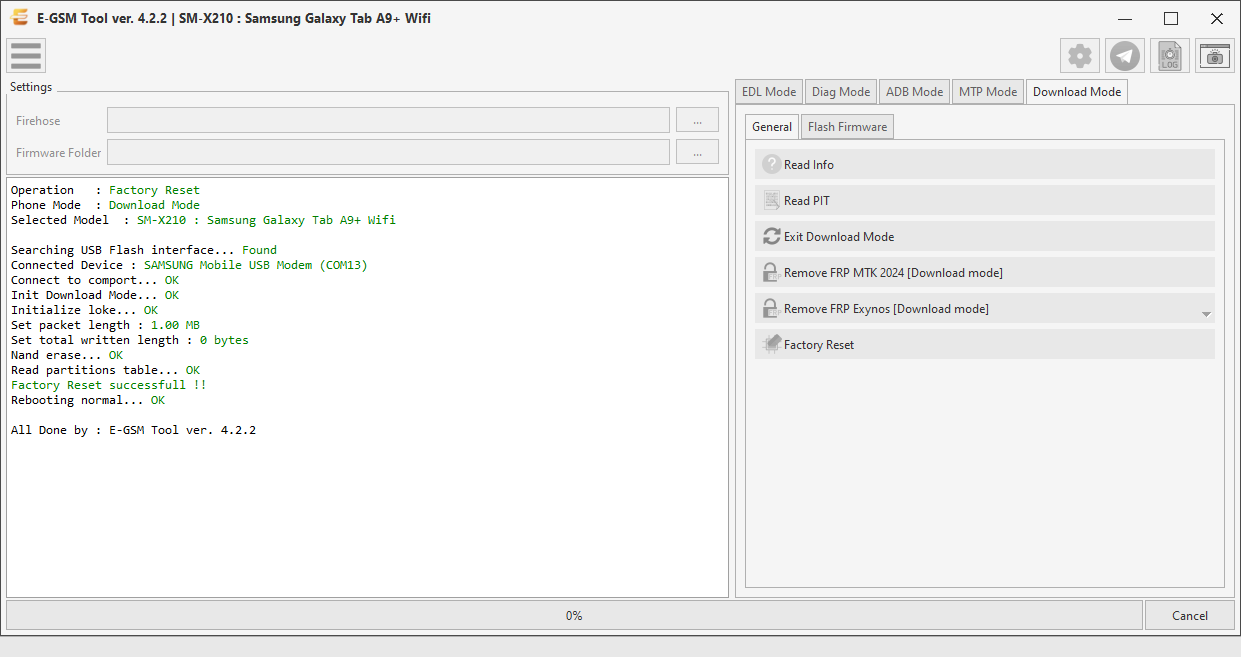
Task: Click the E-GSM Tool title bar logo
Action: pyautogui.click(x=19, y=18)
